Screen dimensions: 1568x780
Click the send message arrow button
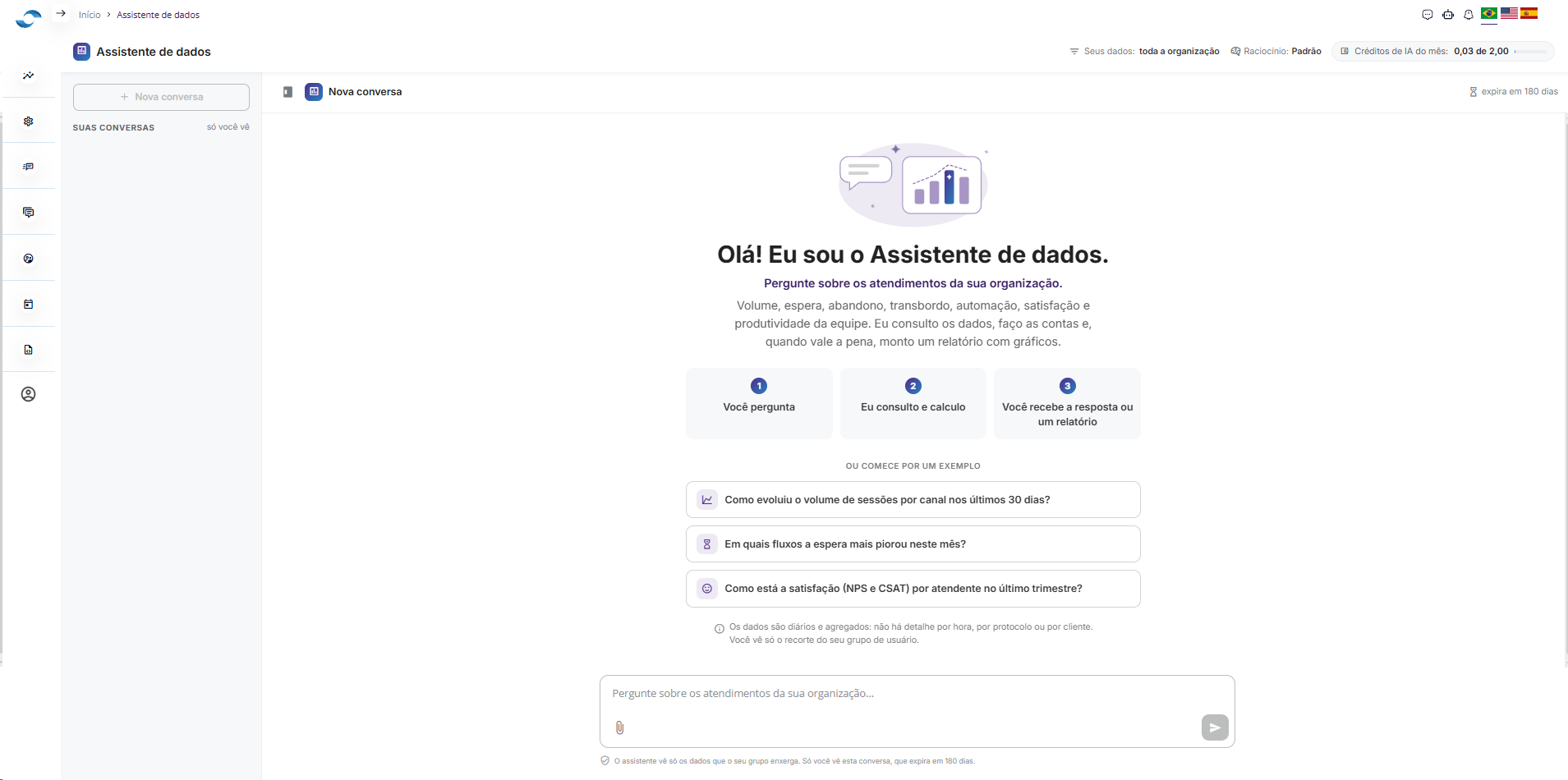click(1215, 727)
